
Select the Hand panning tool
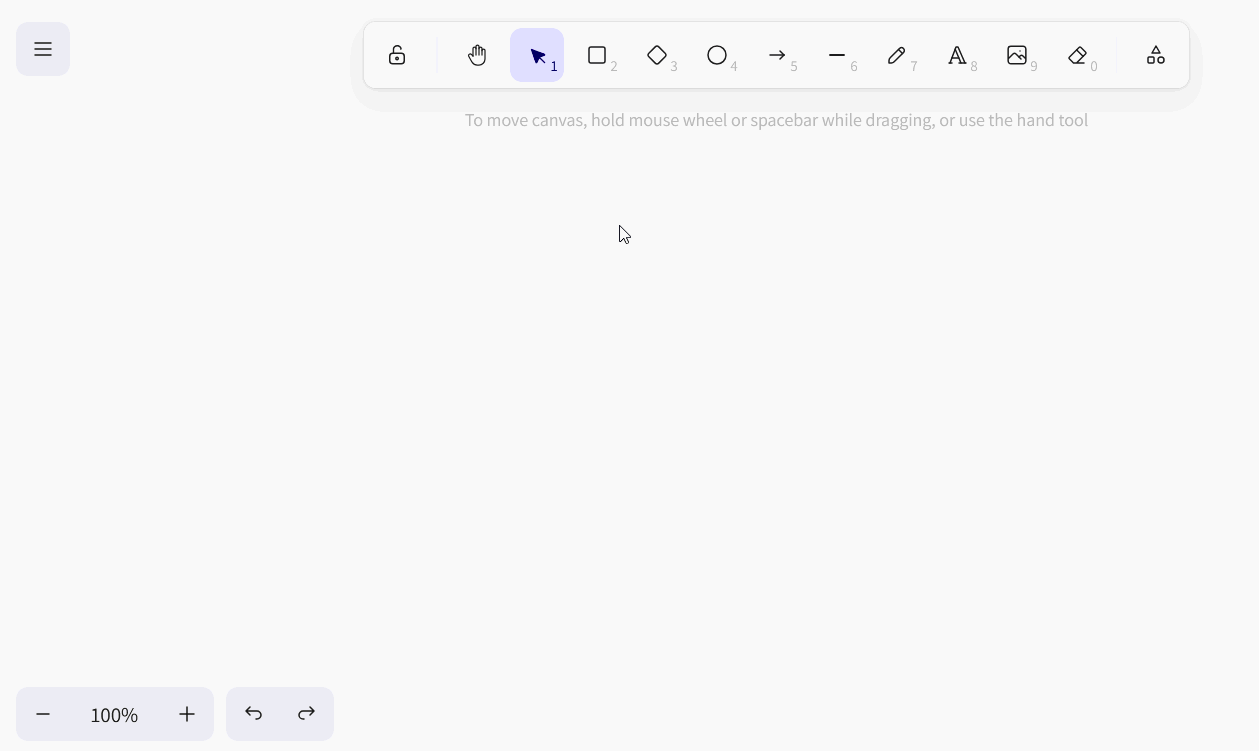pos(477,55)
